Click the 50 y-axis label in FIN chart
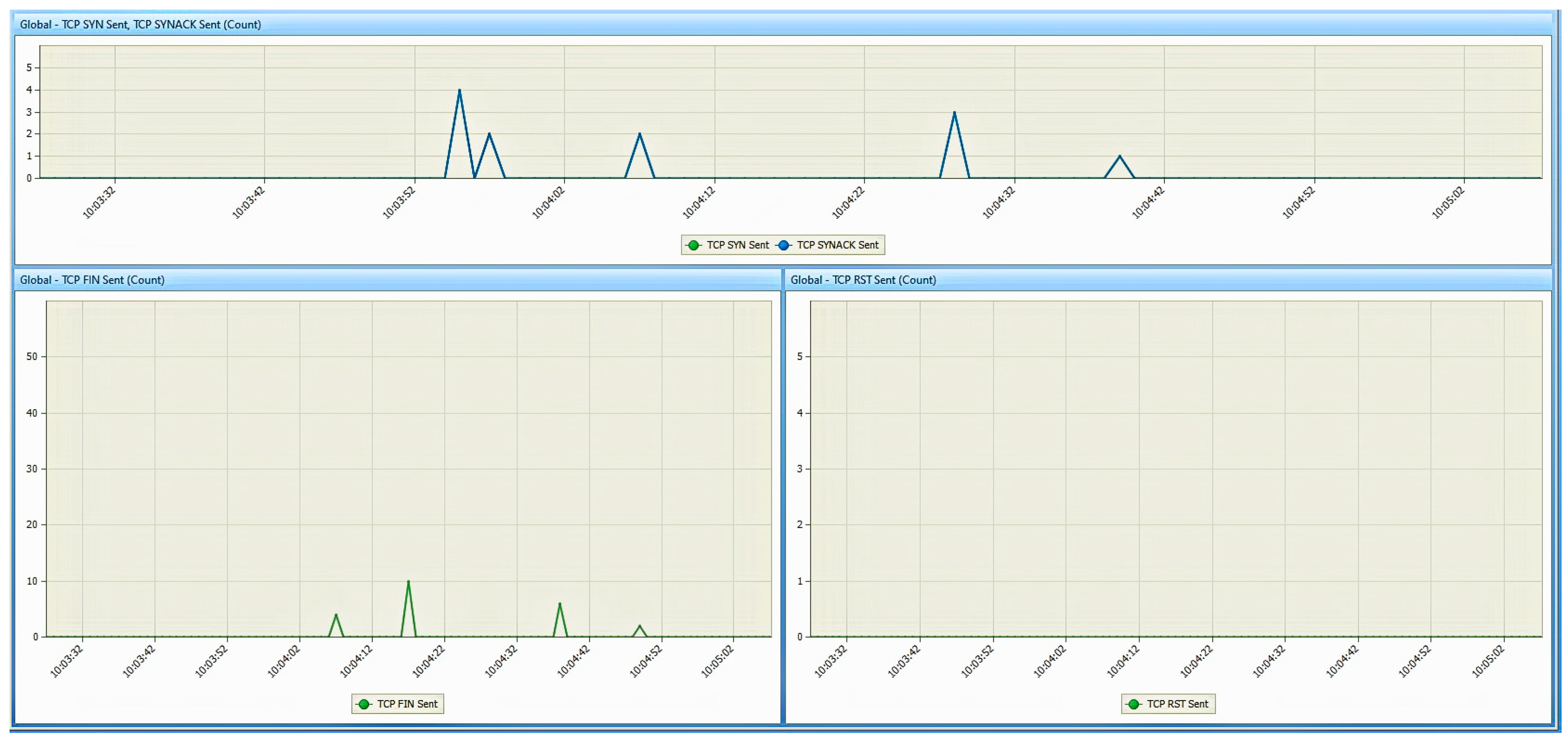 32,356
